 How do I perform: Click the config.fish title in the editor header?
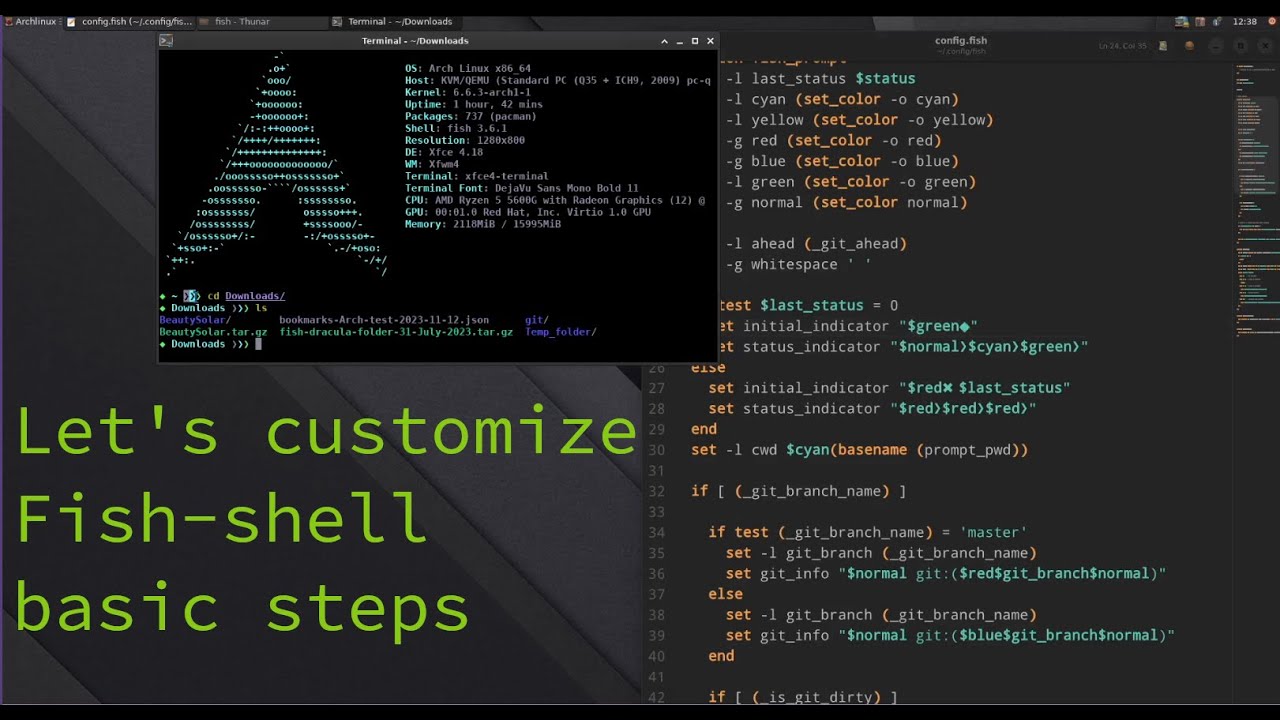point(961,41)
